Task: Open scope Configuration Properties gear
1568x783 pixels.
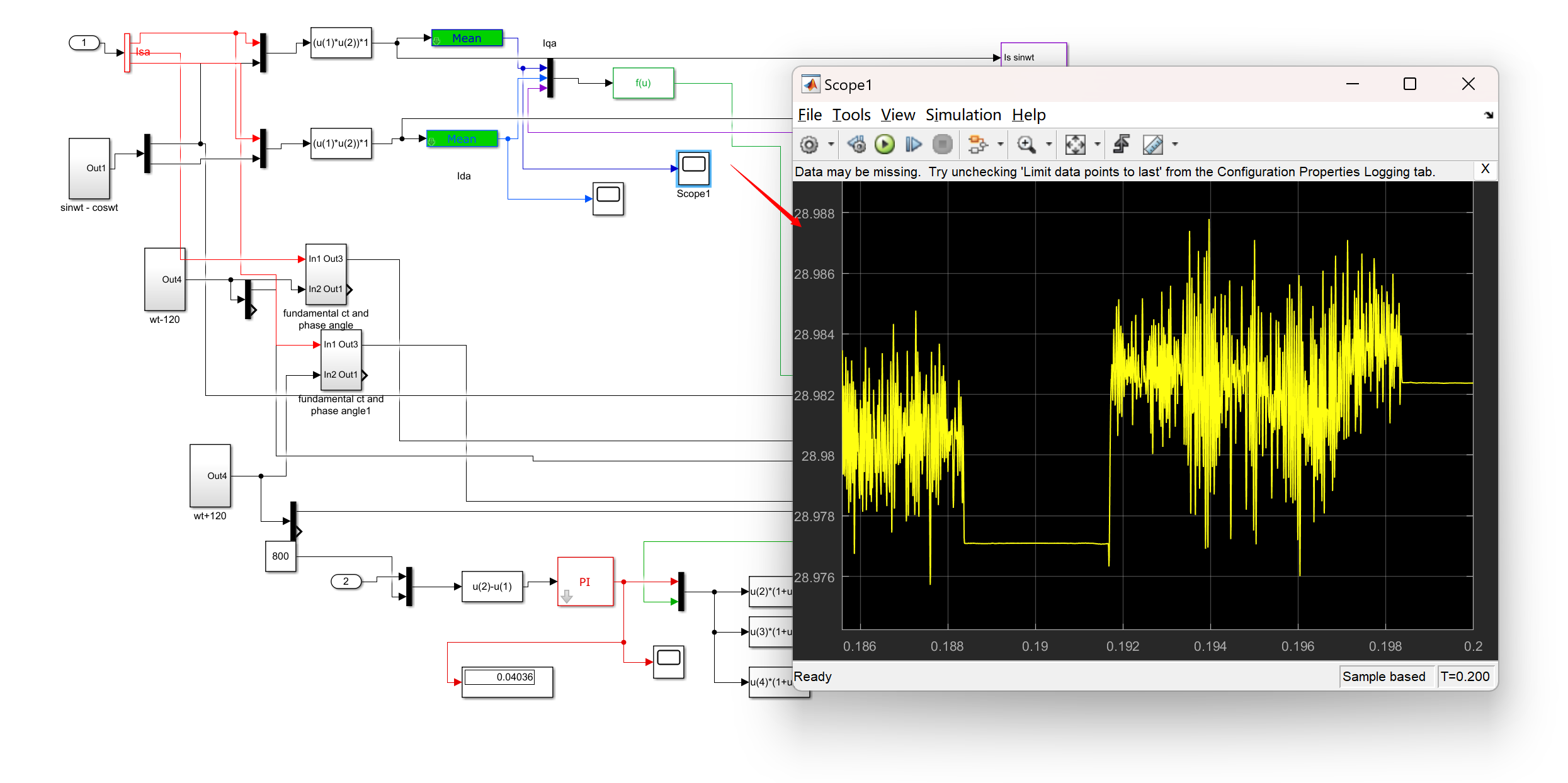Action: point(809,145)
